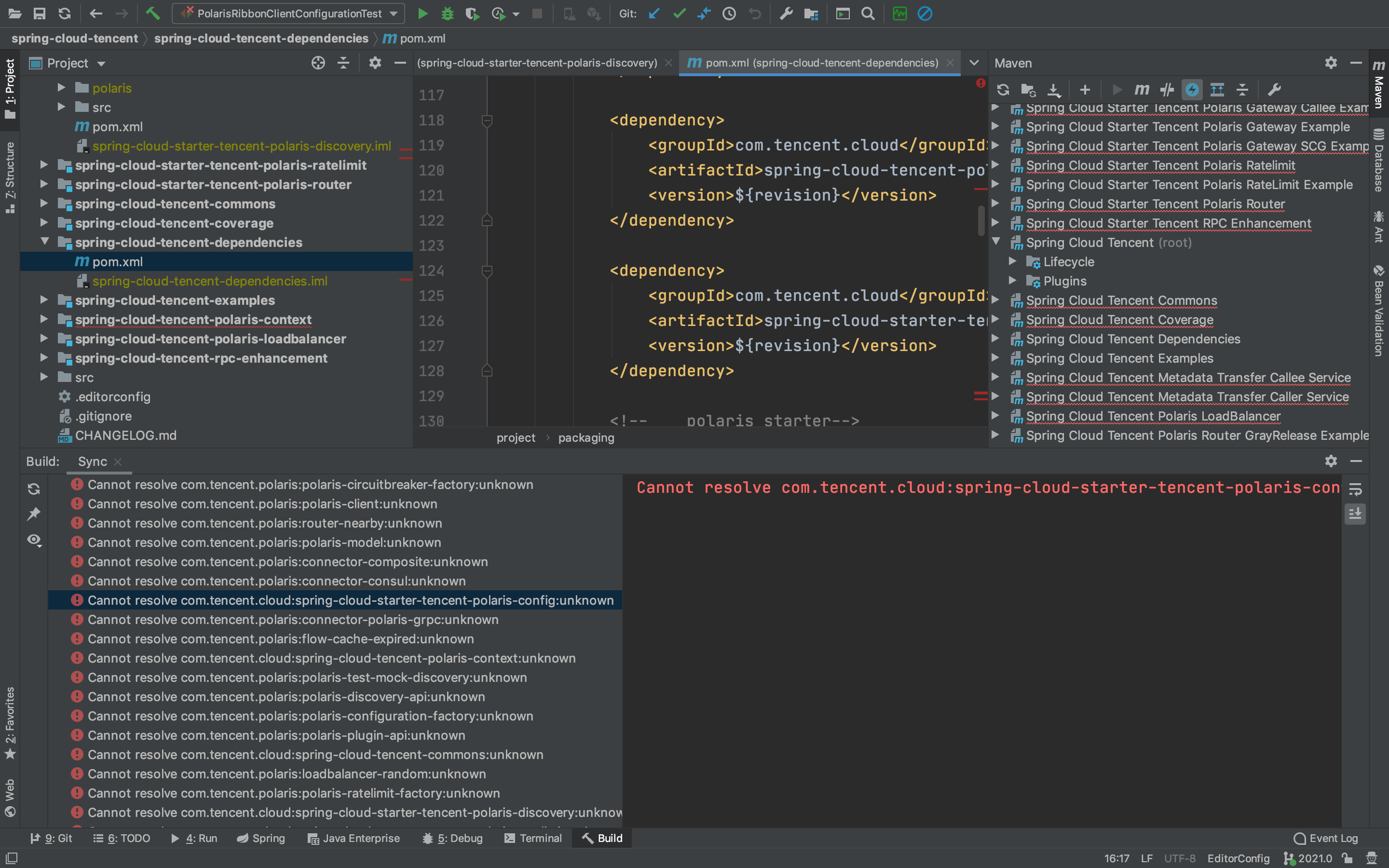This screenshot has width=1389, height=868.
Task: Start debugging with the Debug icon
Action: pyautogui.click(x=448, y=13)
